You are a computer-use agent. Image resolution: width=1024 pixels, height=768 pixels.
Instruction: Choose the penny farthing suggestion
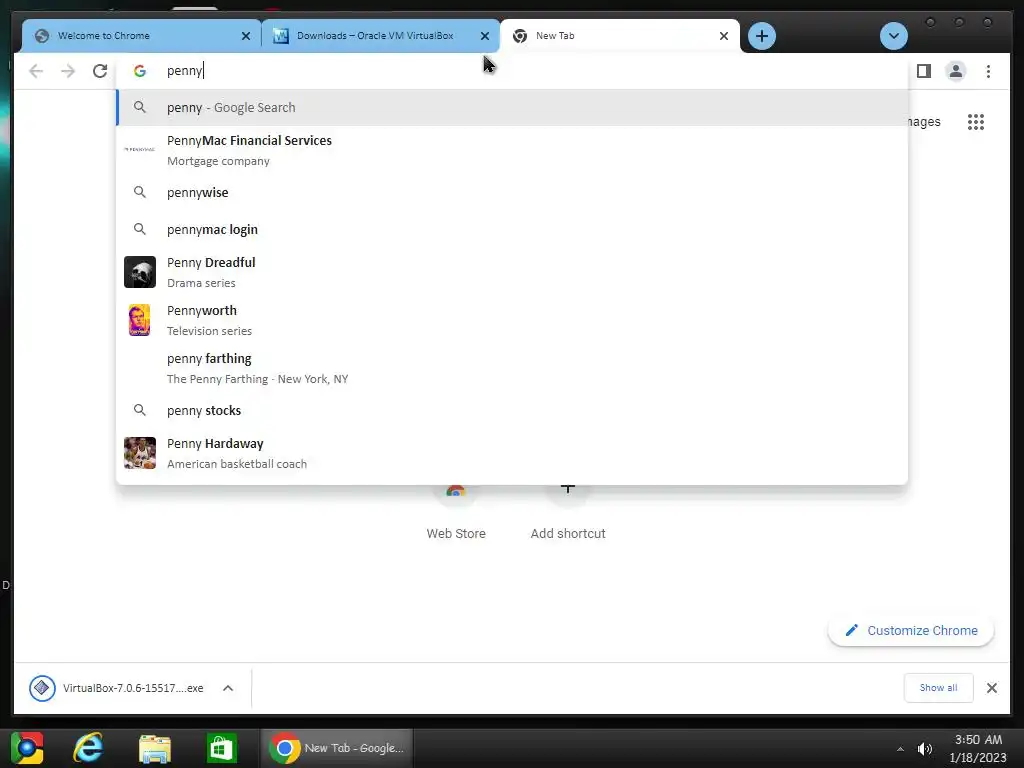[x=512, y=368]
